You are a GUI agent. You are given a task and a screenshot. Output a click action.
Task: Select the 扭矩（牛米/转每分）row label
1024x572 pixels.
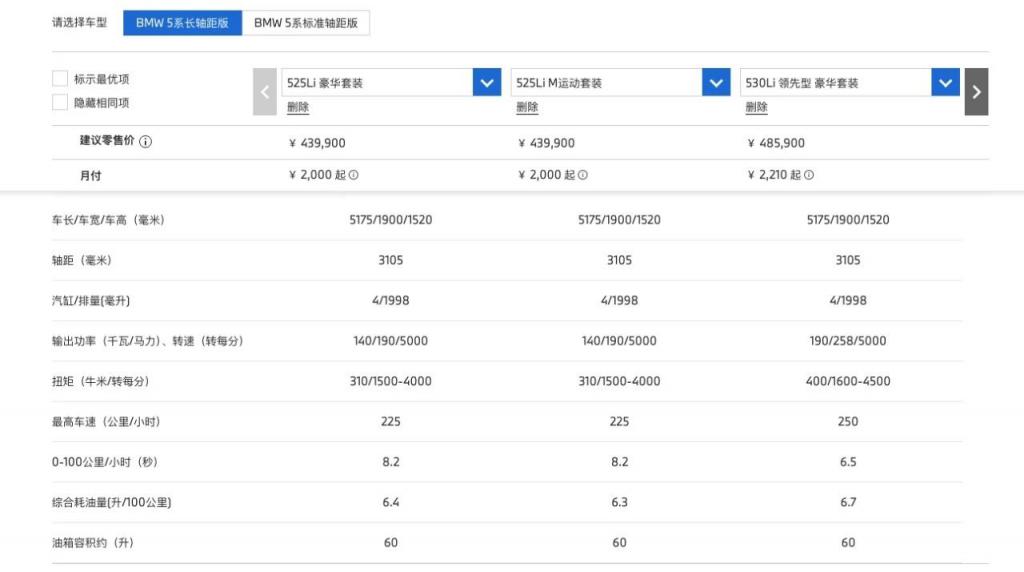point(101,381)
